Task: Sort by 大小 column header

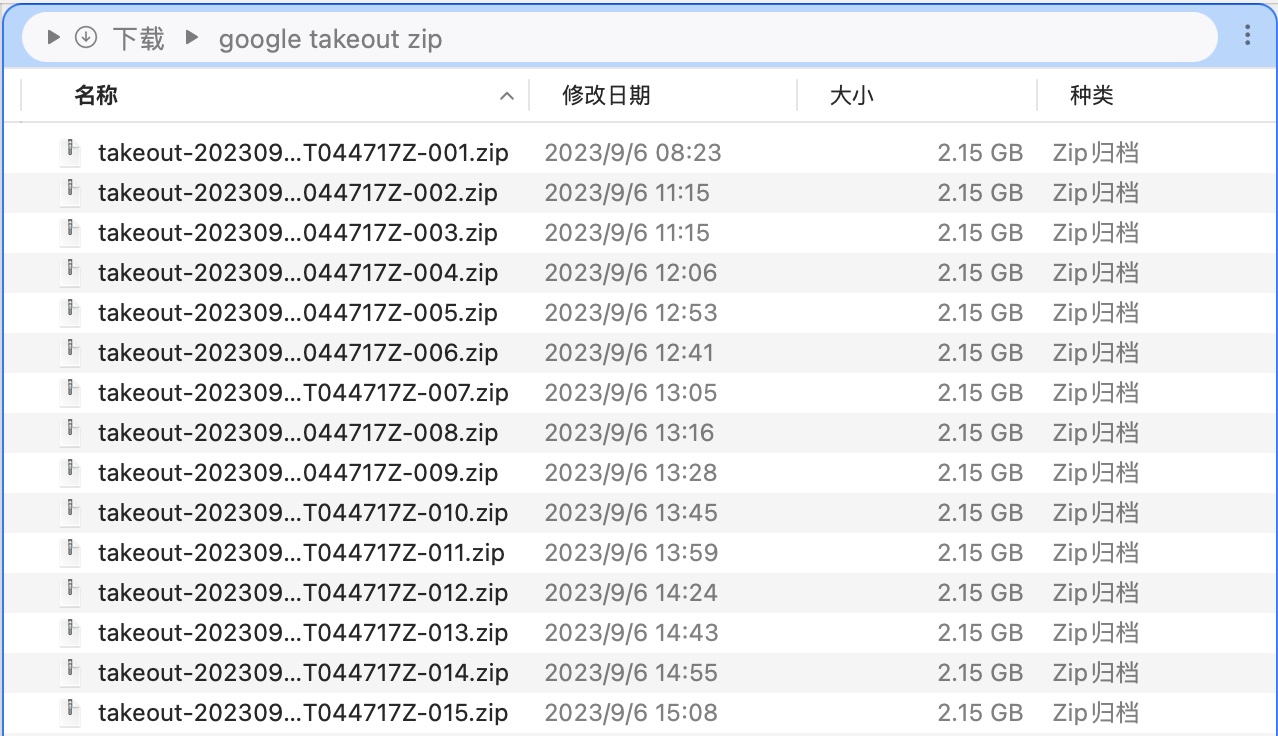Action: pyautogui.click(x=851, y=95)
